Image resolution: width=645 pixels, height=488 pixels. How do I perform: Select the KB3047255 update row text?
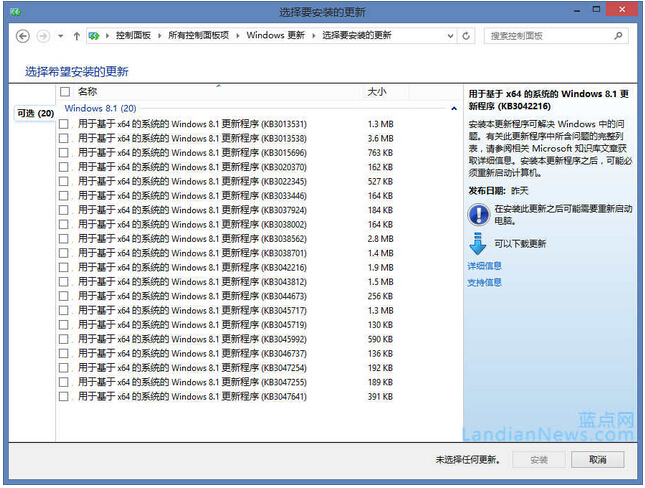coord(192,382)
